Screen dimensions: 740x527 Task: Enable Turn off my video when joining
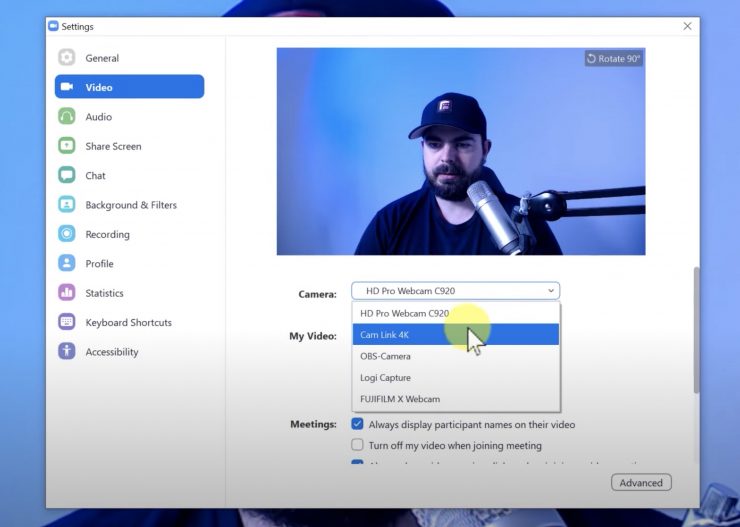click(357, 445)
